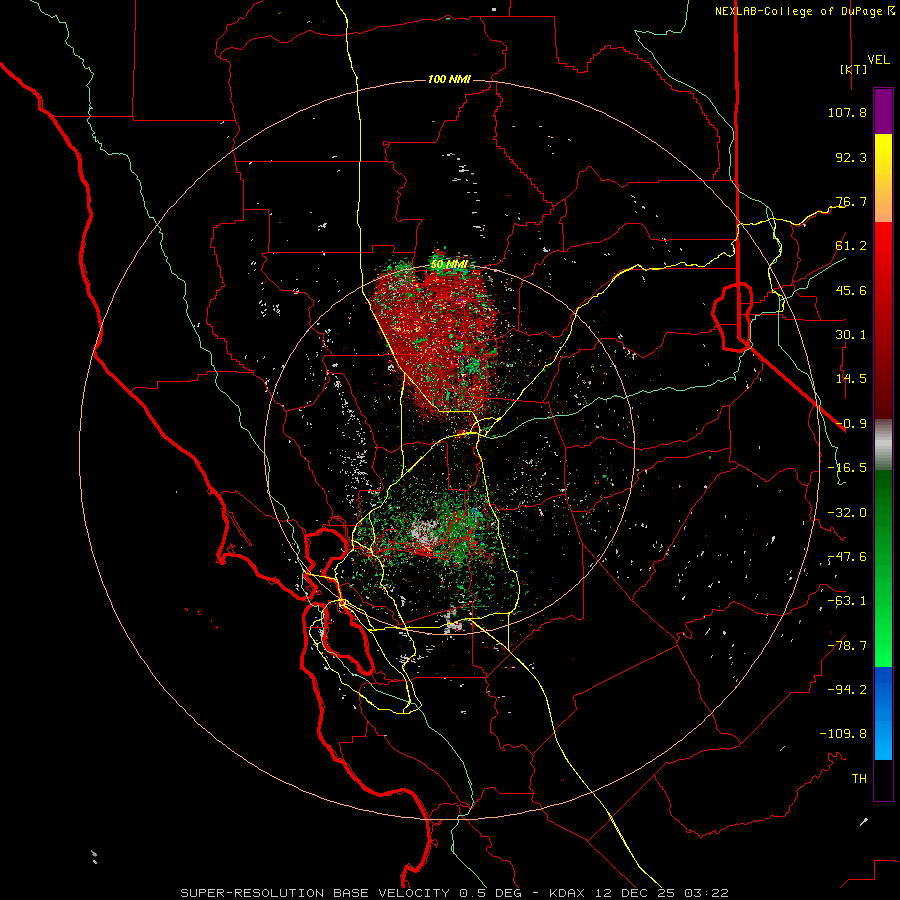
Task: Select the -109.8 legend value
Action: click(x=843, y=734)
